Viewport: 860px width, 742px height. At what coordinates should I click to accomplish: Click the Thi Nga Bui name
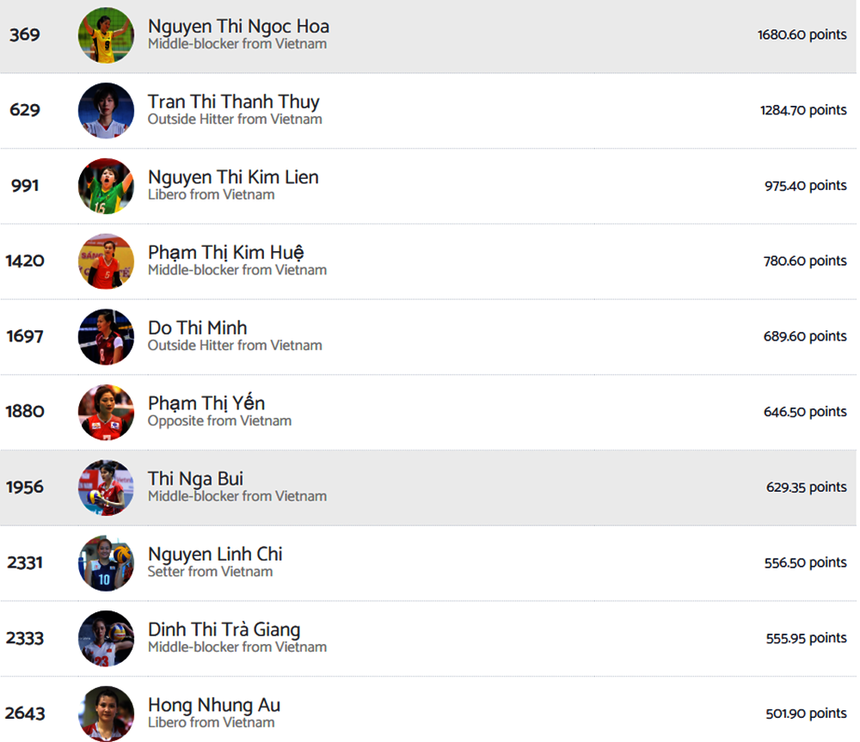click(195, 479)
